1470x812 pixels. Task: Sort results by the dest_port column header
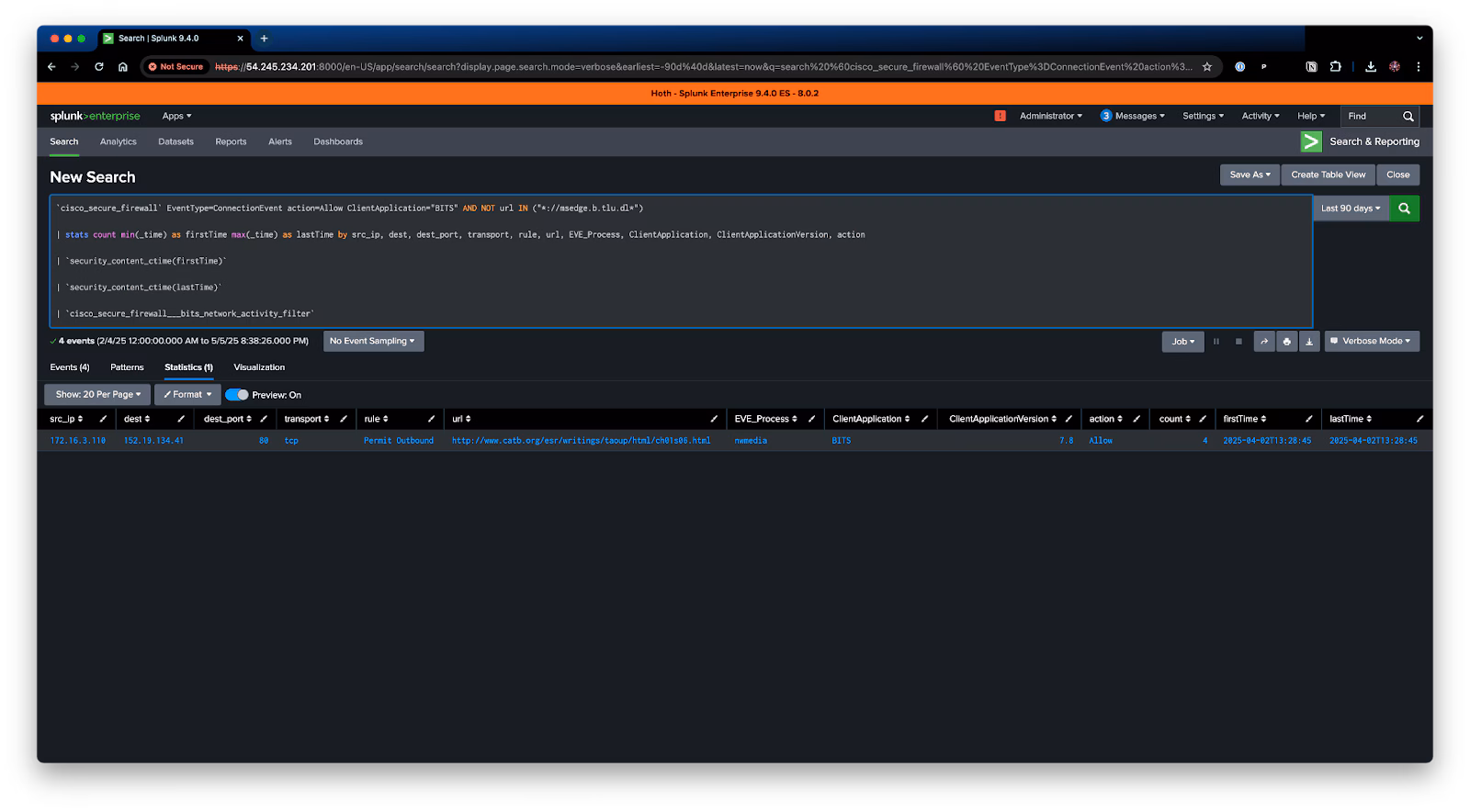(x=227, y=419)
